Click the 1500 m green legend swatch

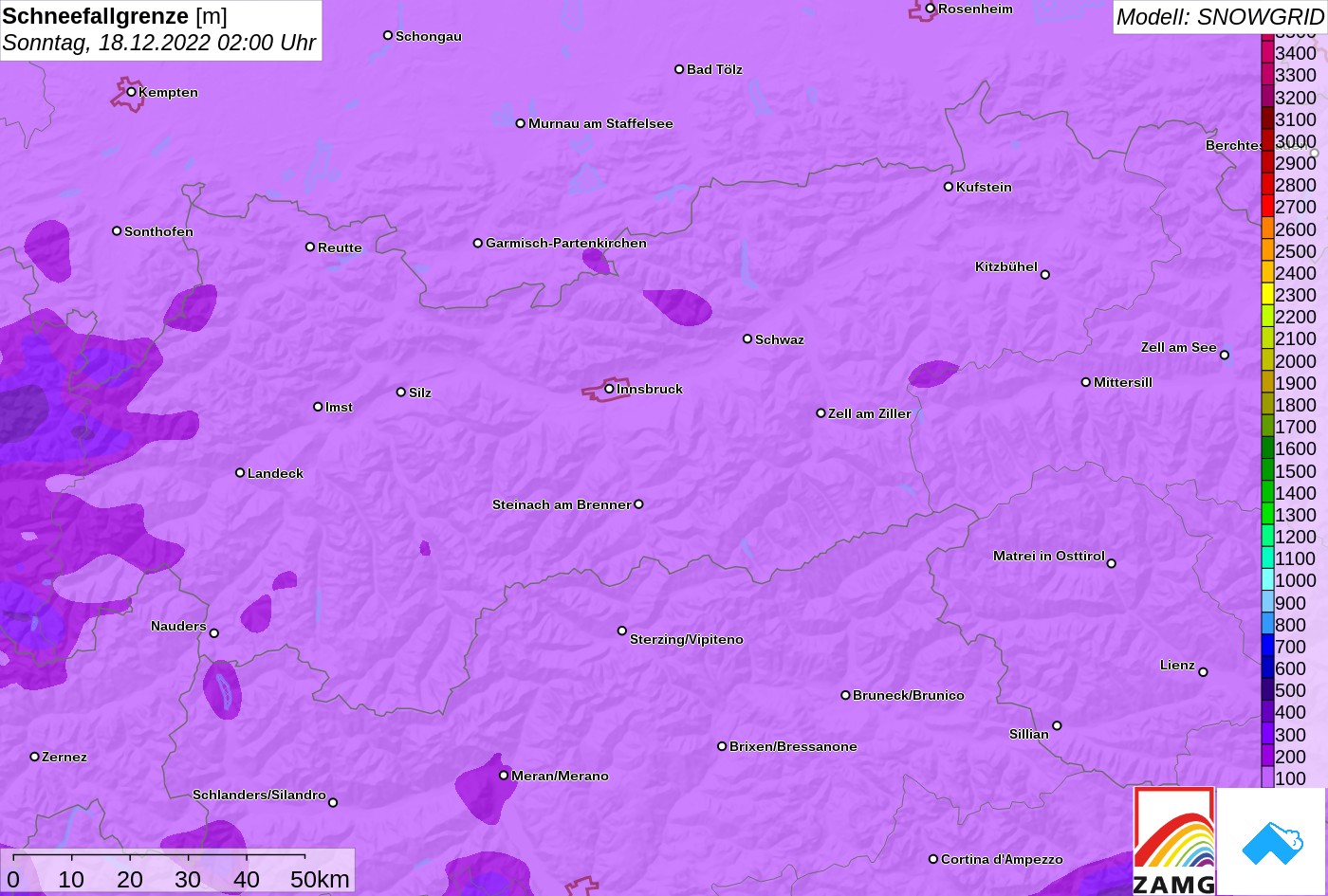pos(1267,470)
